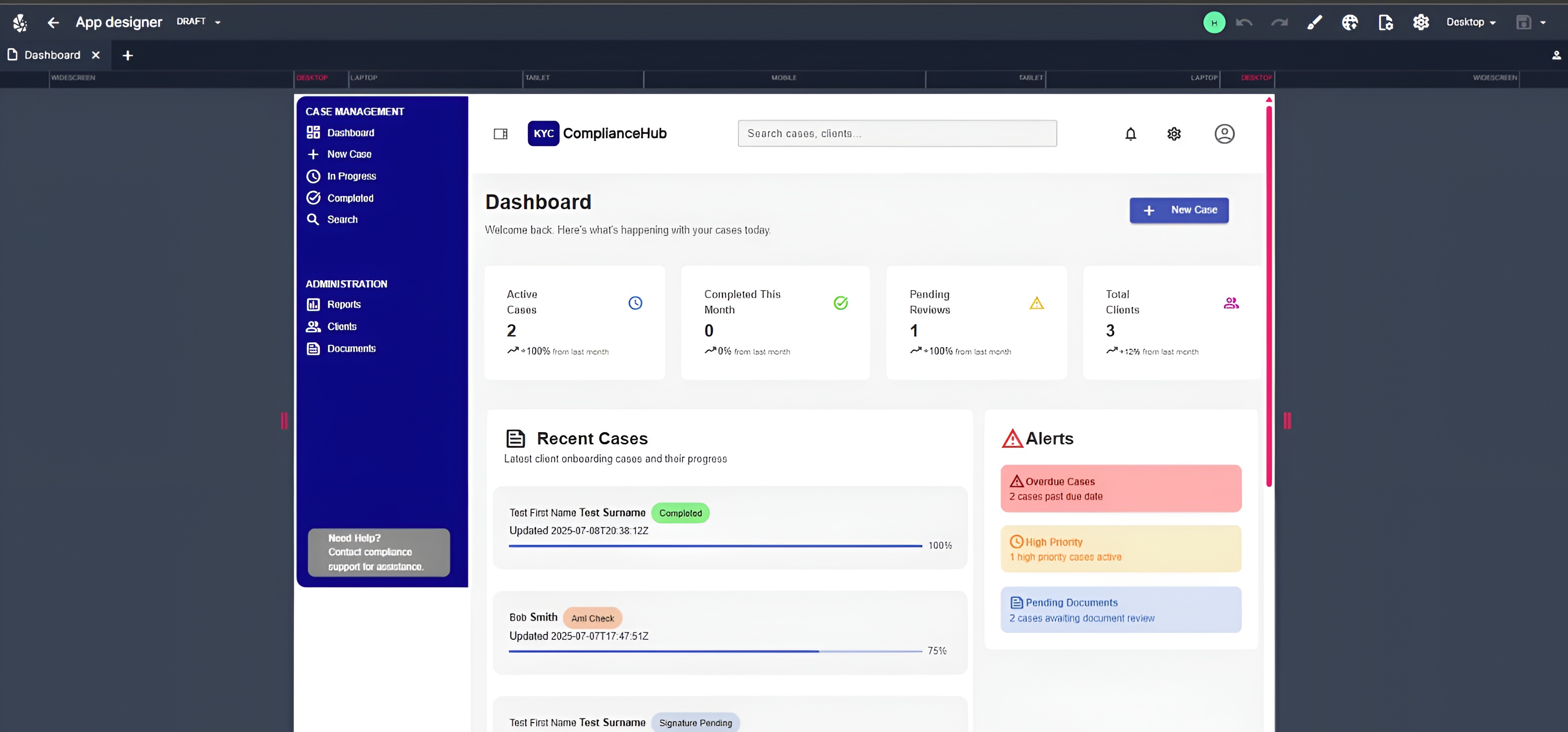Expand the save options dropdown arrow
The height and width of the screenshot is (732, 1568).
(1543, 23)
